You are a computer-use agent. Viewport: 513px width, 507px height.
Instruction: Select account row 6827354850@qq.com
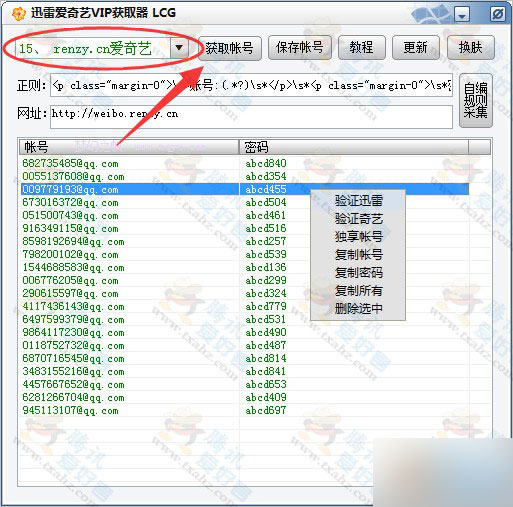pyautogui.click(x=70, y=164)
